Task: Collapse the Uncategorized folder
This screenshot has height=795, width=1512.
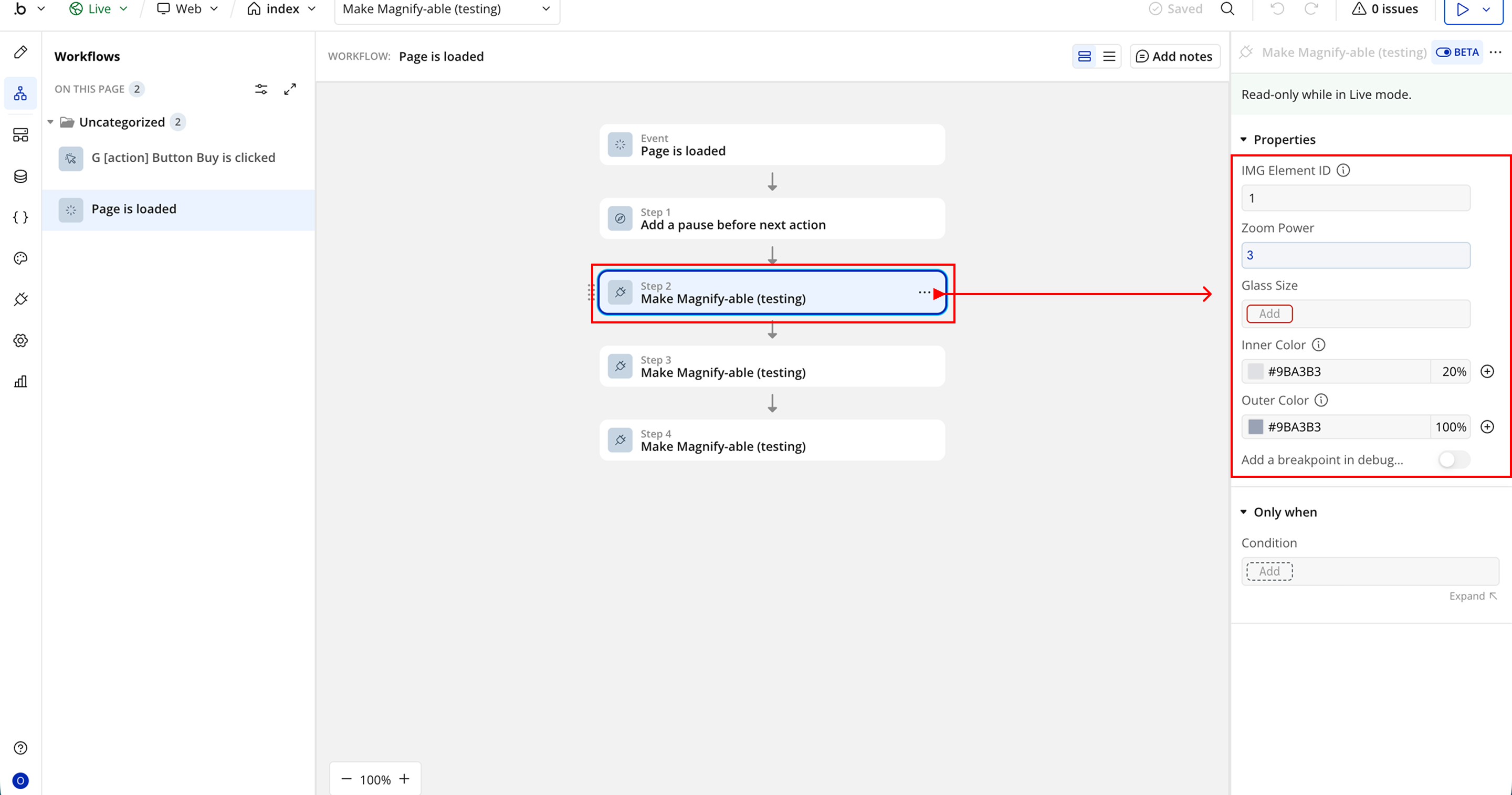Action: click(x=50, y=122)
